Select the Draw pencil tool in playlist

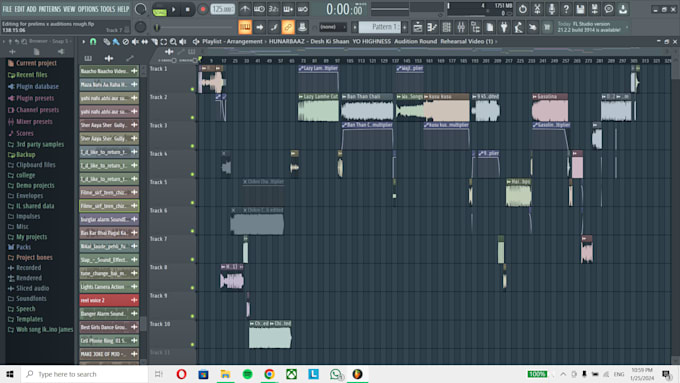coord(107,42)
